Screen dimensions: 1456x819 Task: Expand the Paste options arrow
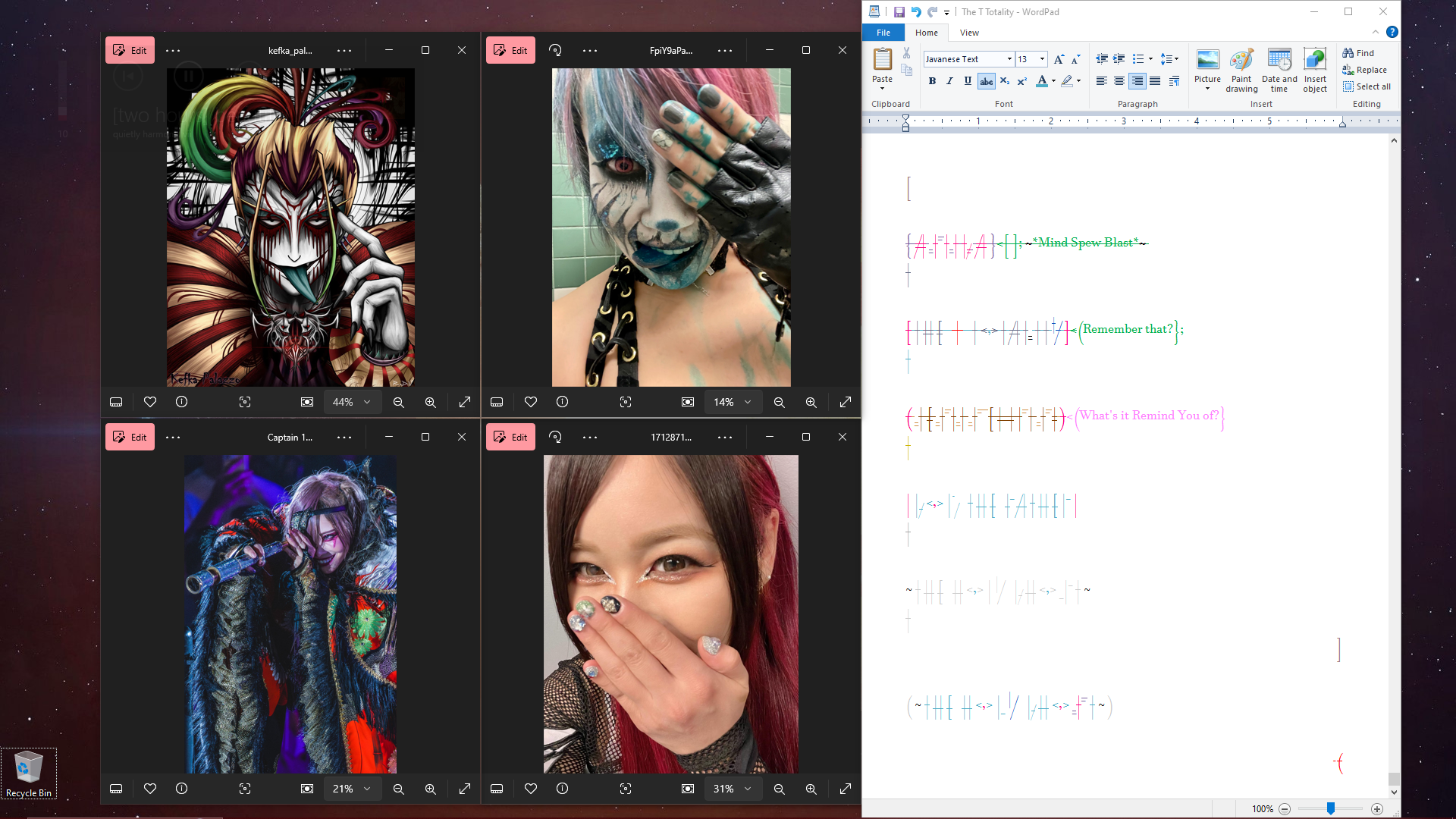[x=882, y=88]
